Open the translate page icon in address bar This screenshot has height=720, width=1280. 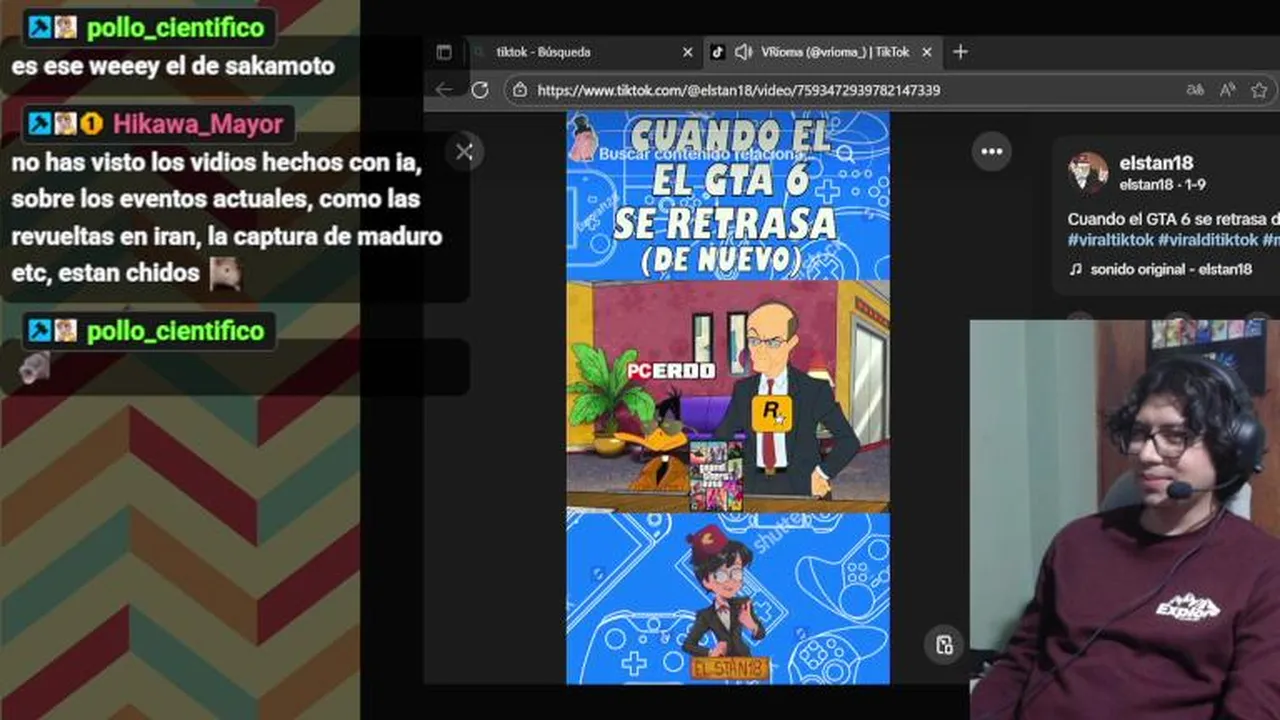tap(1195, 90)
